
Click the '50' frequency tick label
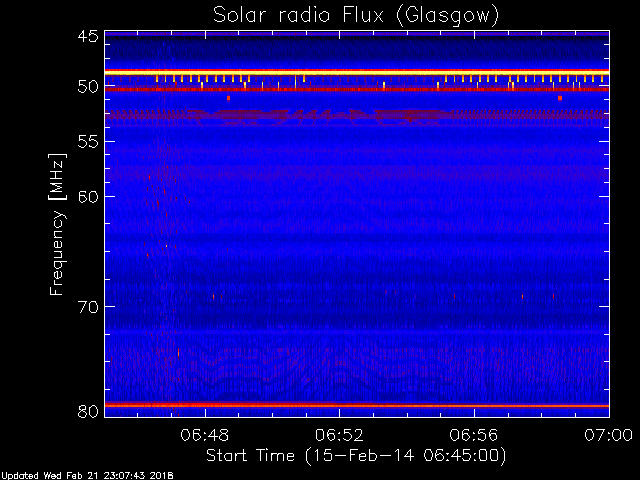click(x=88, y=87)
